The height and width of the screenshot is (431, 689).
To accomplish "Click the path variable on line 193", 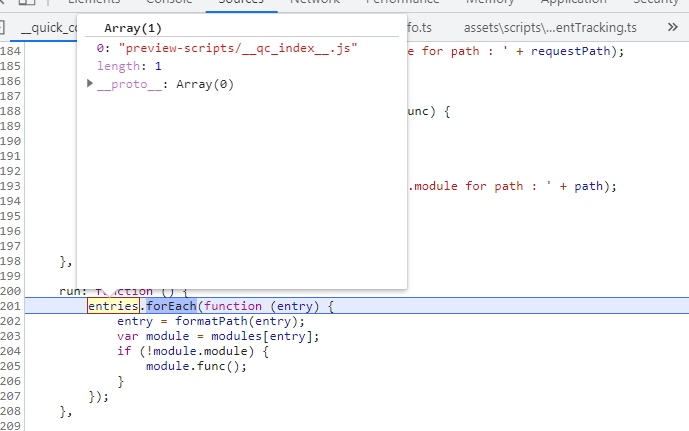I will pyautogui.click(x=588, y=186).
